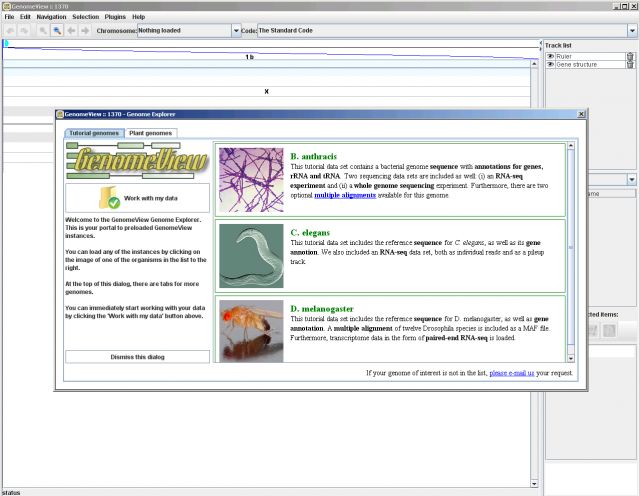The height and width of the screenshot is (496, 640).
Task: Click the 1 b ruler label
Action: click(249, 57)
